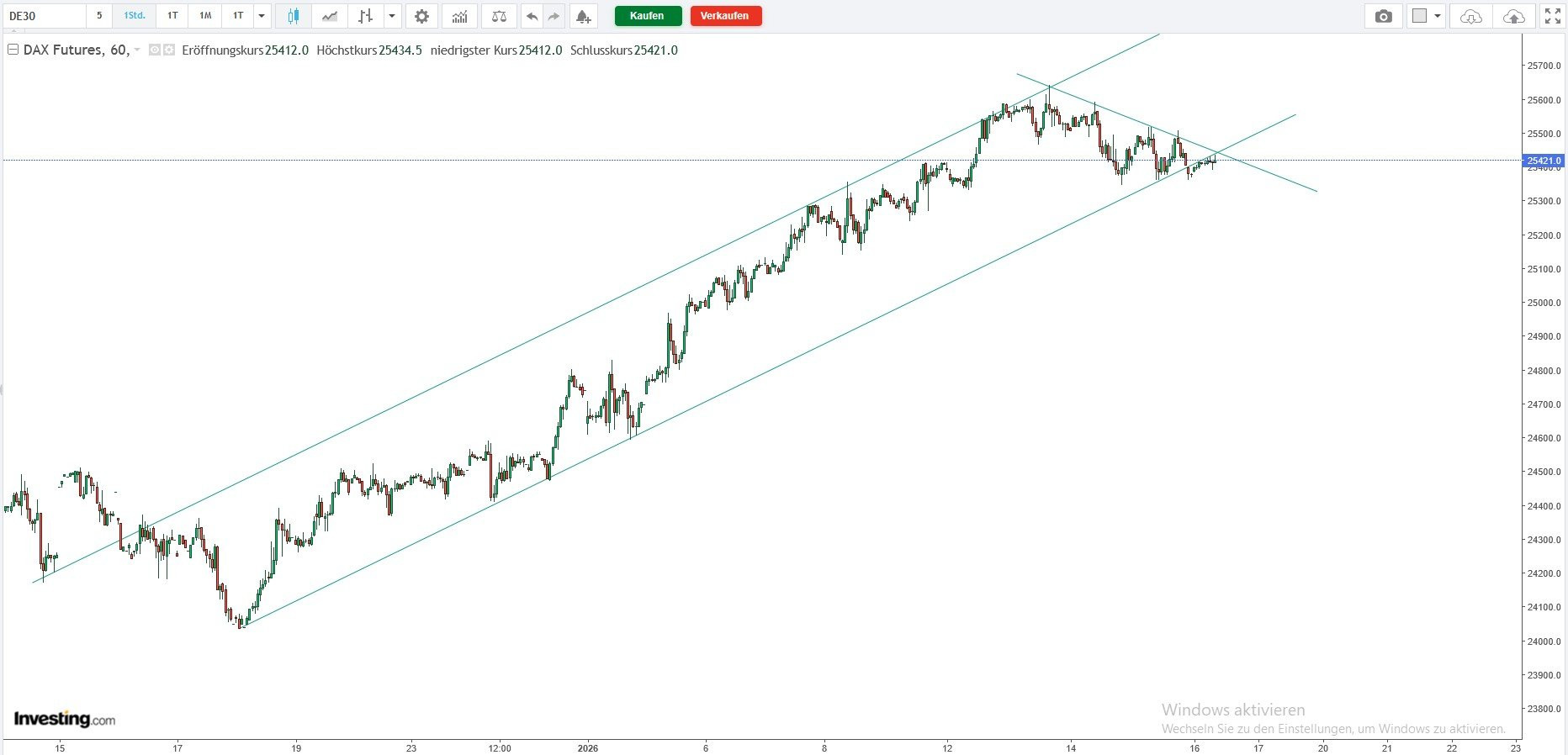1568x755 pixels.
Task: Toggle fullscreen chart mode
Action: click(1553, 16)
